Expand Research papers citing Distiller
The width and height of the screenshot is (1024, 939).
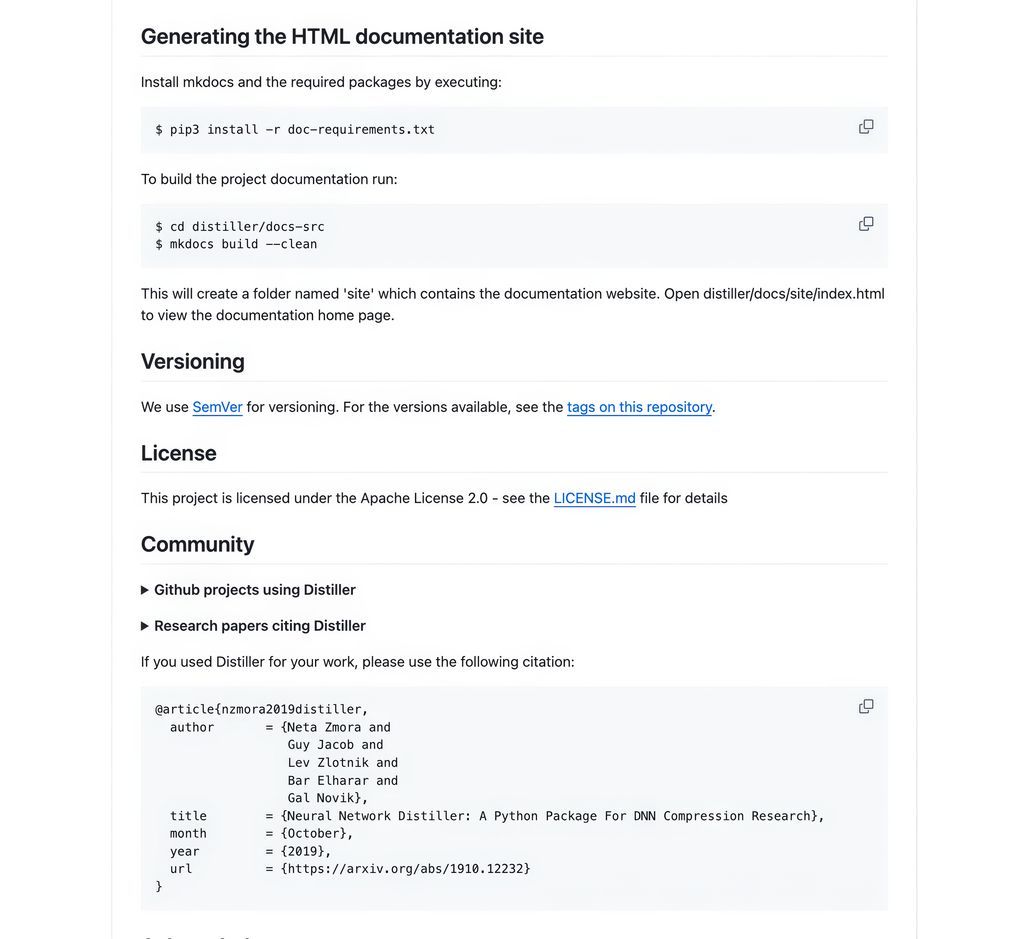click(259, 626)
